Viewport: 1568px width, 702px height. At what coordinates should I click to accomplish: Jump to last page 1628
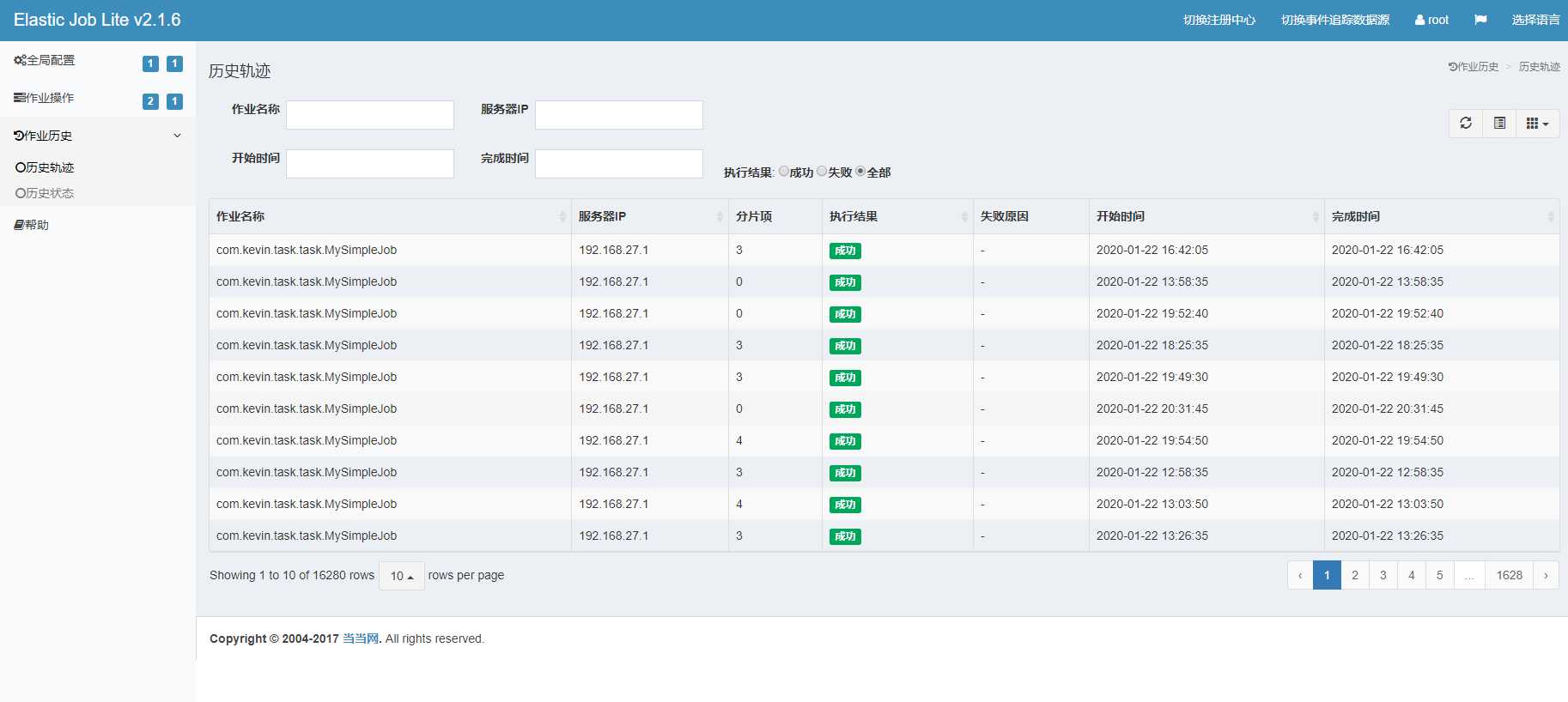1509,575
